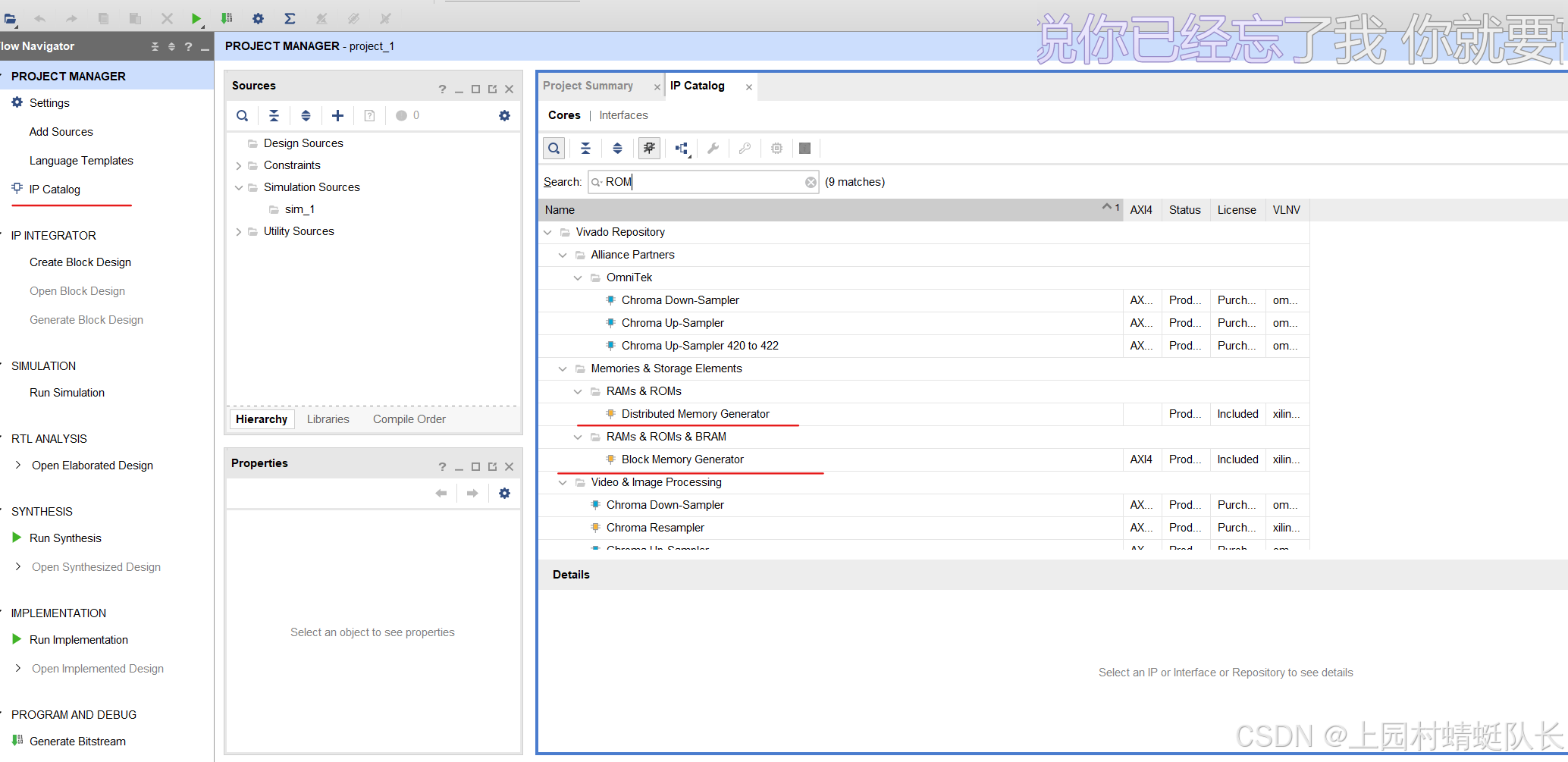
Task: Open IP Catalog in Flow Navigator
Action: pos(55,190)
